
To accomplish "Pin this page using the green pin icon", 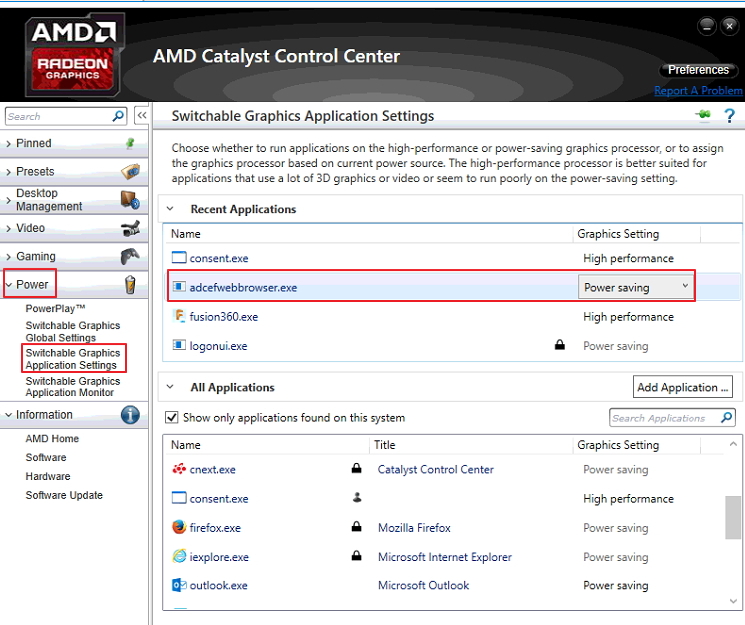I will [703, 114].
